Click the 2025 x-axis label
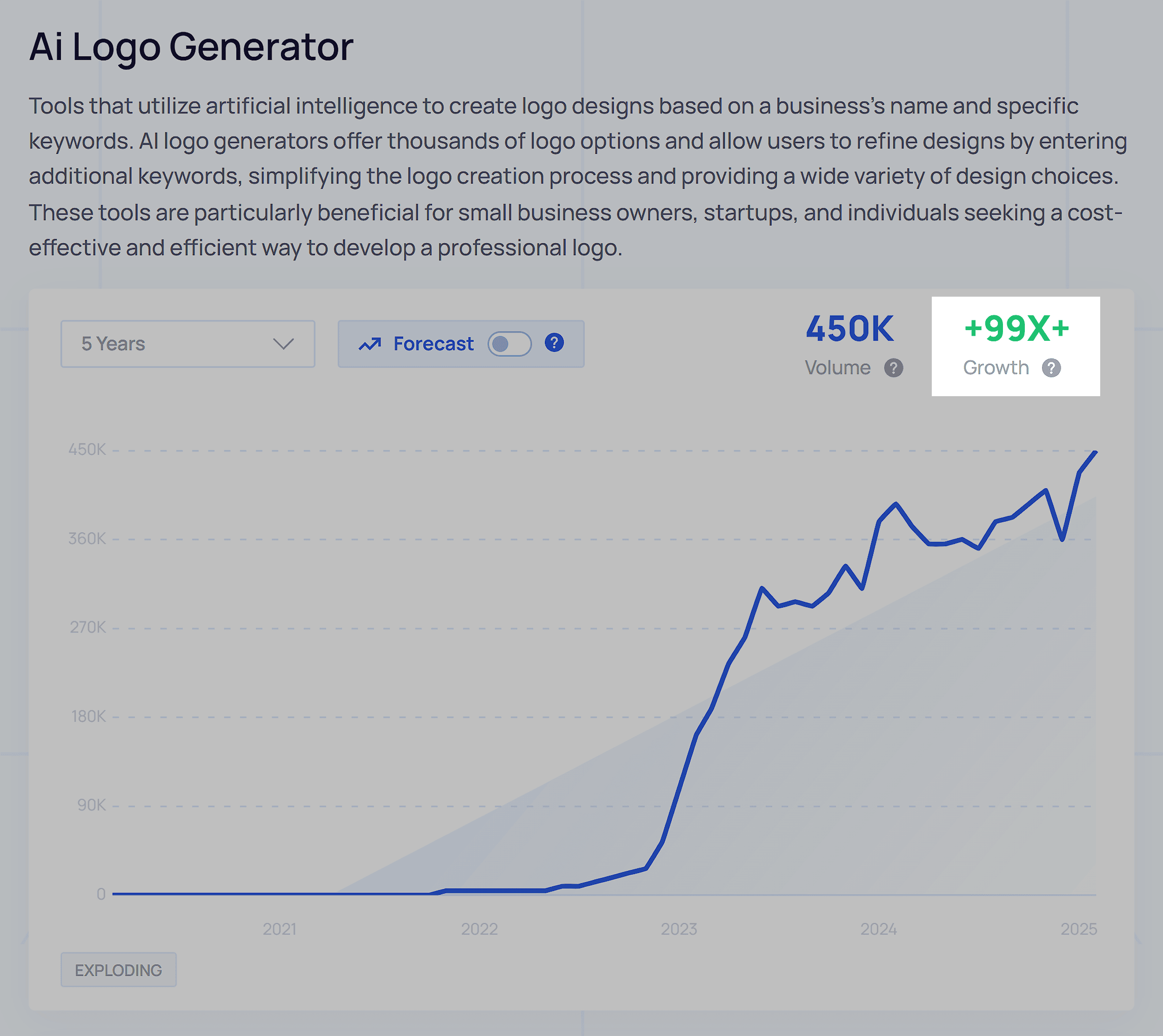Viewport: 1163px width, 1036px height. [x=1078, y=929]
